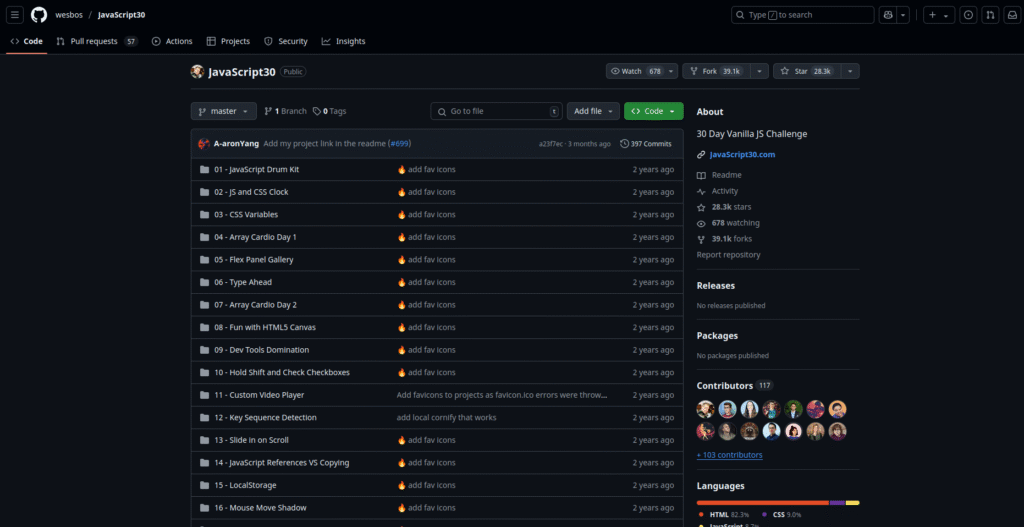This screenshot has height=527, width=1024.
Task: Open pull request #699 link
Action: (x=400, y=144)
